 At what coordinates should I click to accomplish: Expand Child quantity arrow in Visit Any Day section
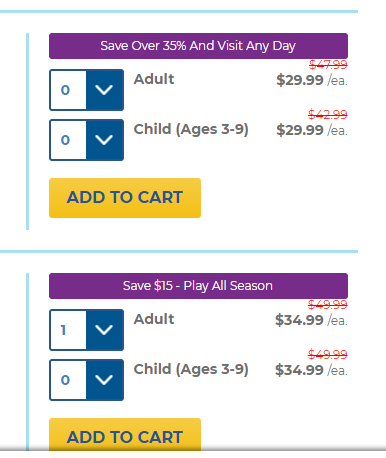[105, 140]
